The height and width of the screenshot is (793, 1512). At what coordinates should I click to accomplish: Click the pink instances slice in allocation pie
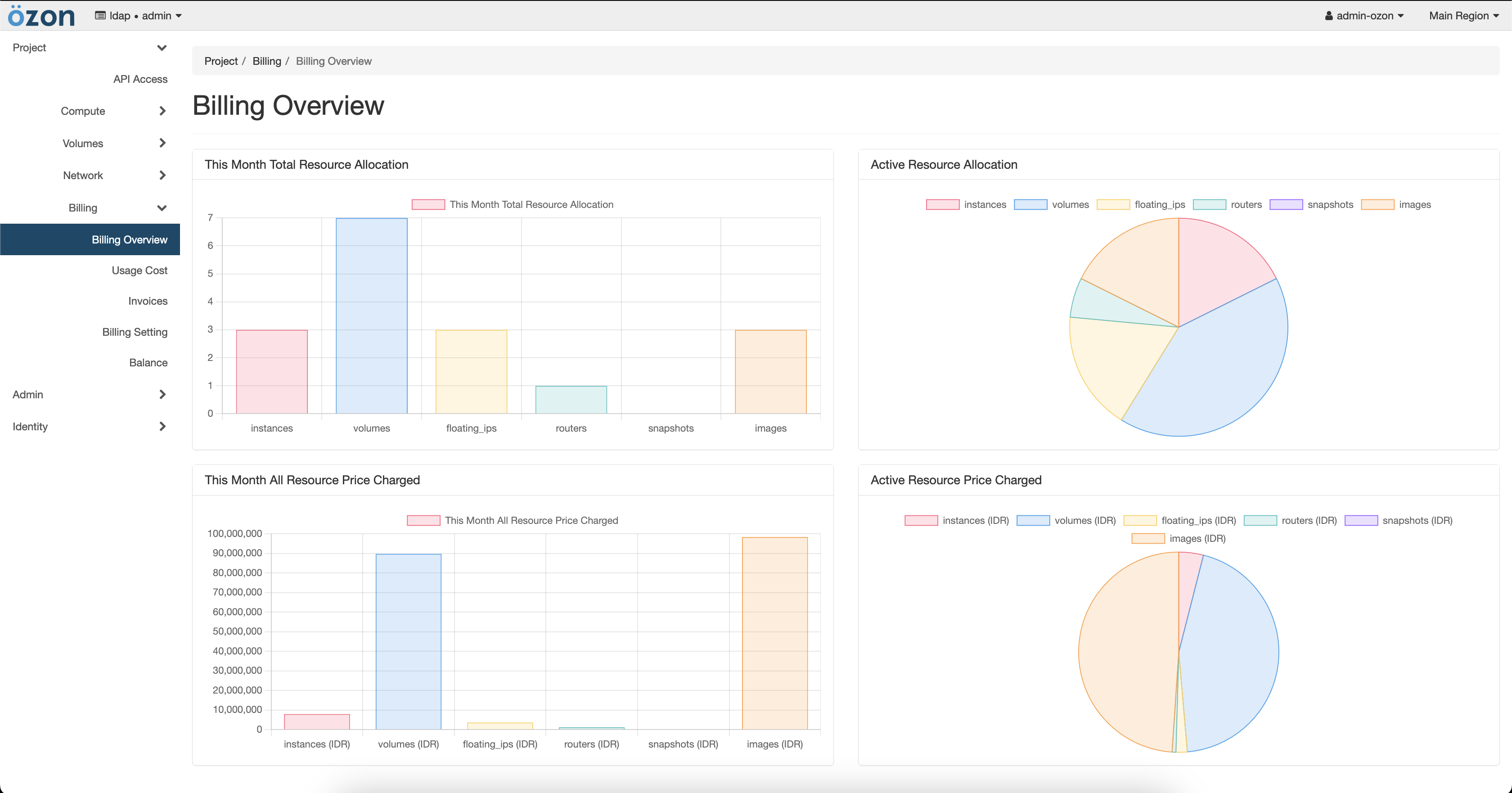pos(1215,270)
